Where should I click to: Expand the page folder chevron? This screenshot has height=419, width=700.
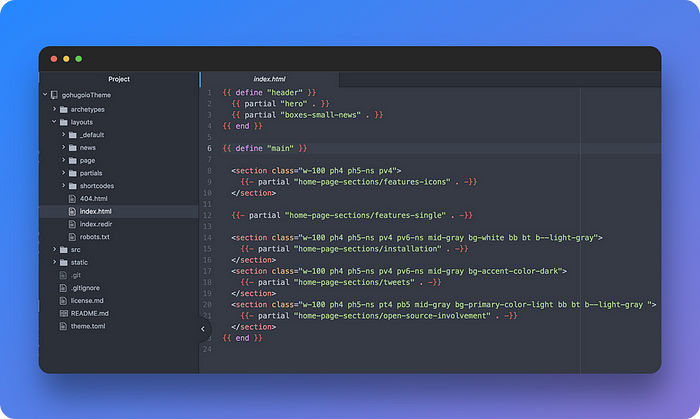(63, 160)
